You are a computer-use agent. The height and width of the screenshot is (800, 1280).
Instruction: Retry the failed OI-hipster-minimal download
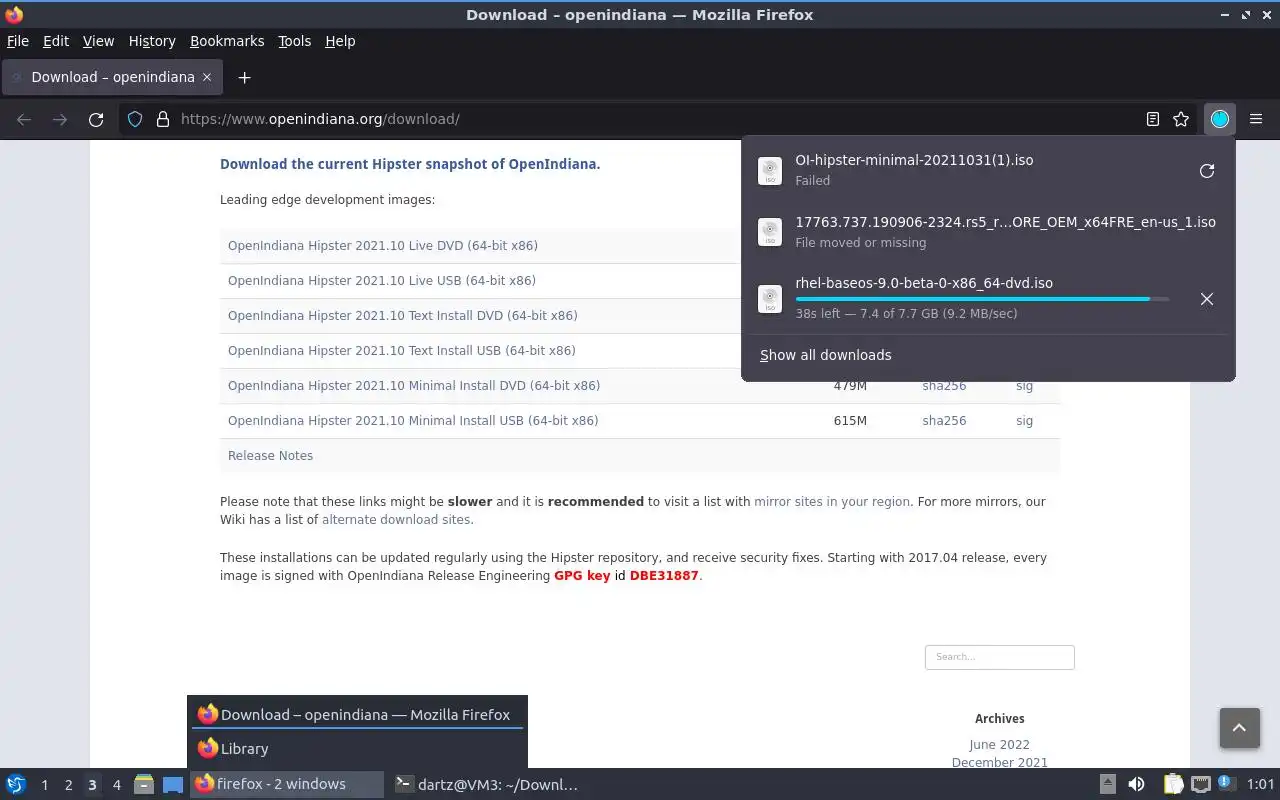1207,171
